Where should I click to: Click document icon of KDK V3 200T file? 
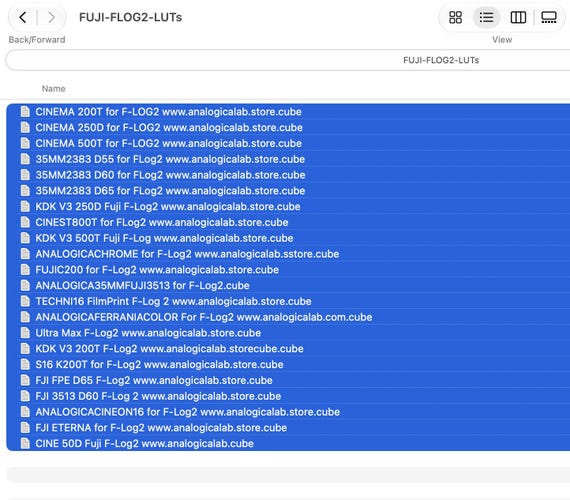pyautogui.click(x=25, y=349)
